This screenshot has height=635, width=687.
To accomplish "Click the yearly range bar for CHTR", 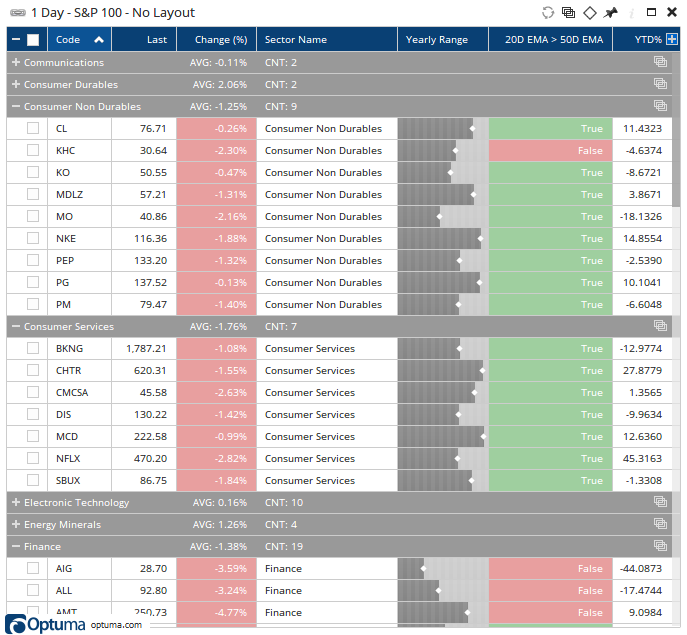I will [443, 370].
